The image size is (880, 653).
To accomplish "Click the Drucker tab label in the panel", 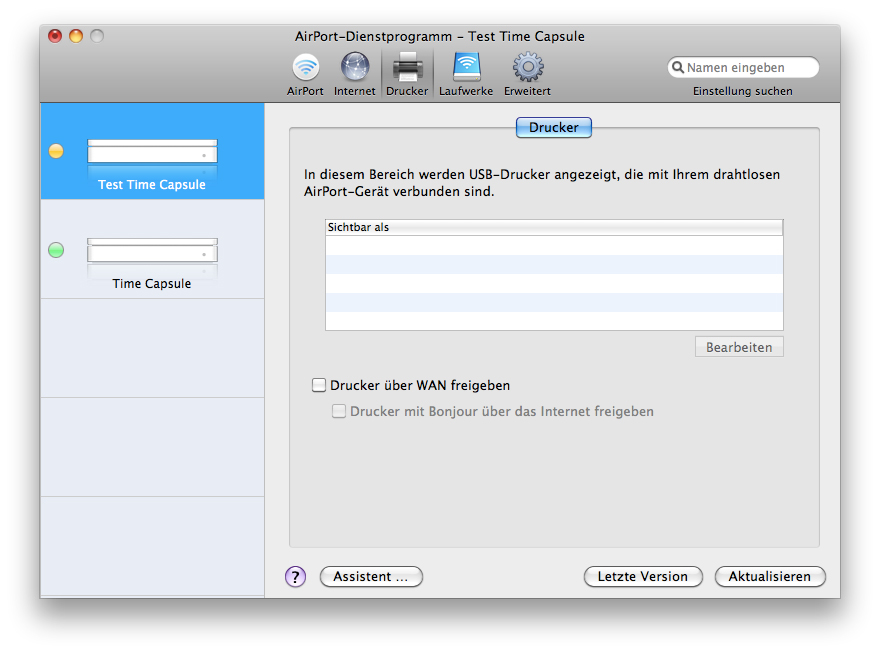I will (x=553, y=127).
